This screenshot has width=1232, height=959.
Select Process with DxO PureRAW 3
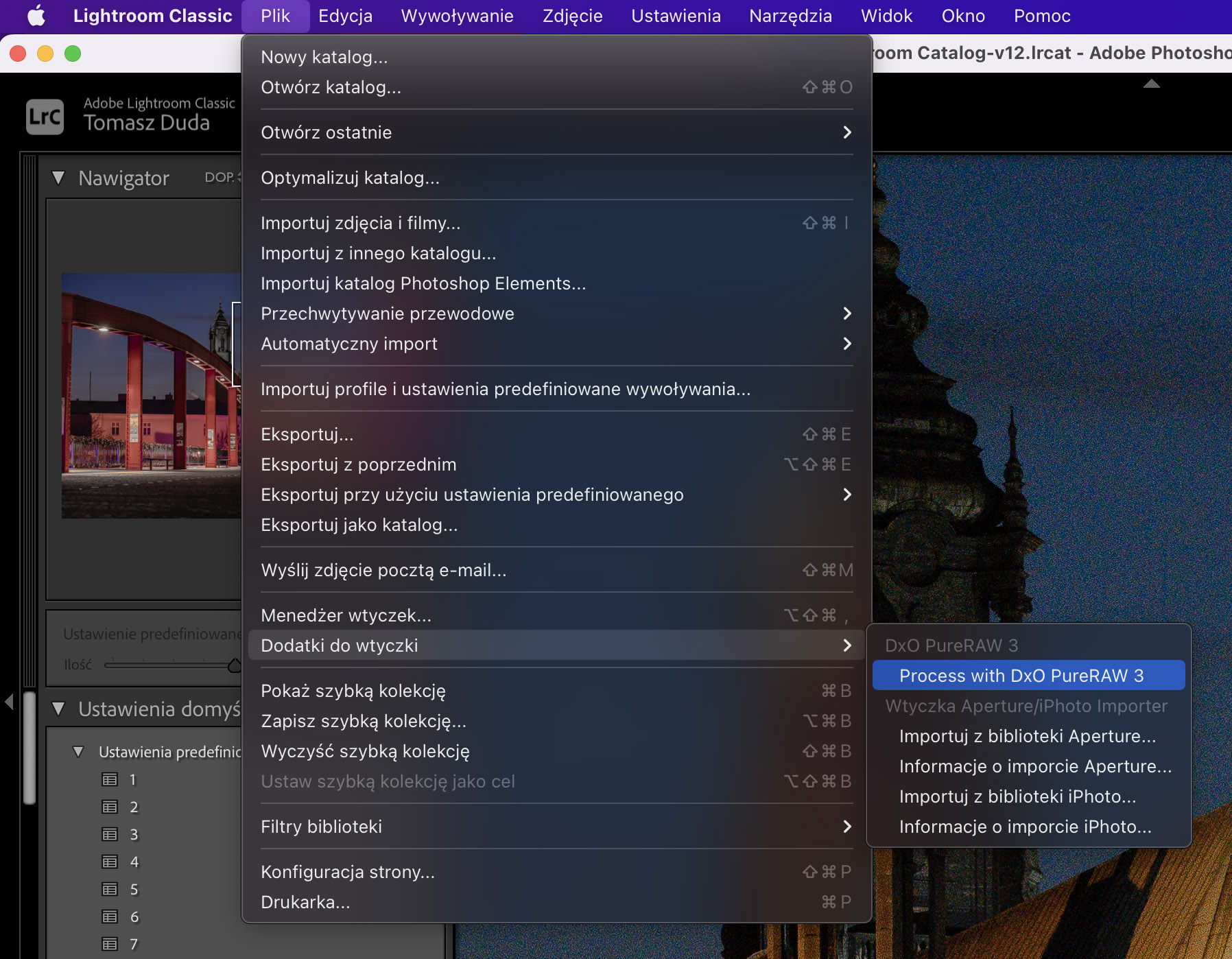click(1028, 676)
